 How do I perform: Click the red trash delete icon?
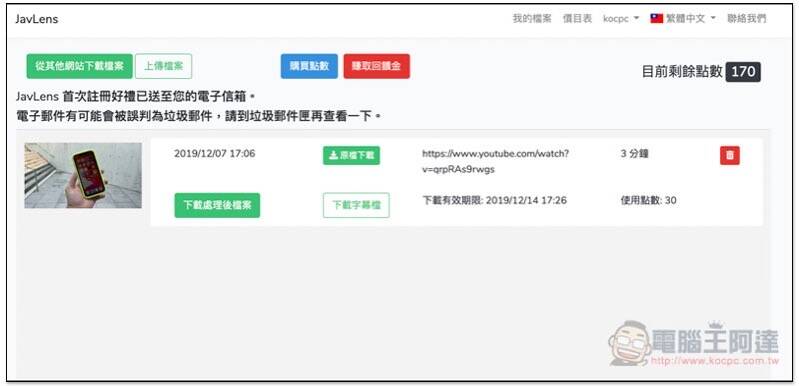click(x=730, y=155)
